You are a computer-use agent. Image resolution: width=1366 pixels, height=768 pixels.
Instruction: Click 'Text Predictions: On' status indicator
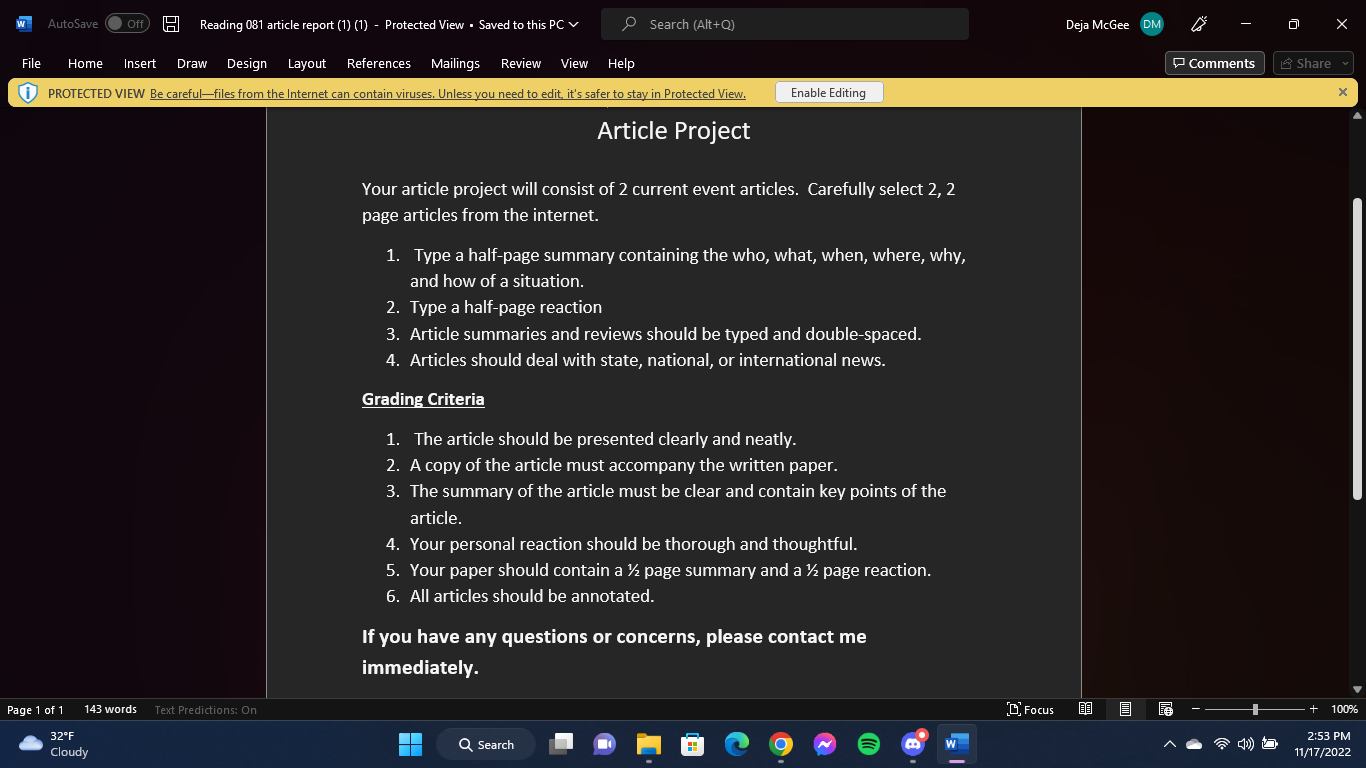coord(206,710)
